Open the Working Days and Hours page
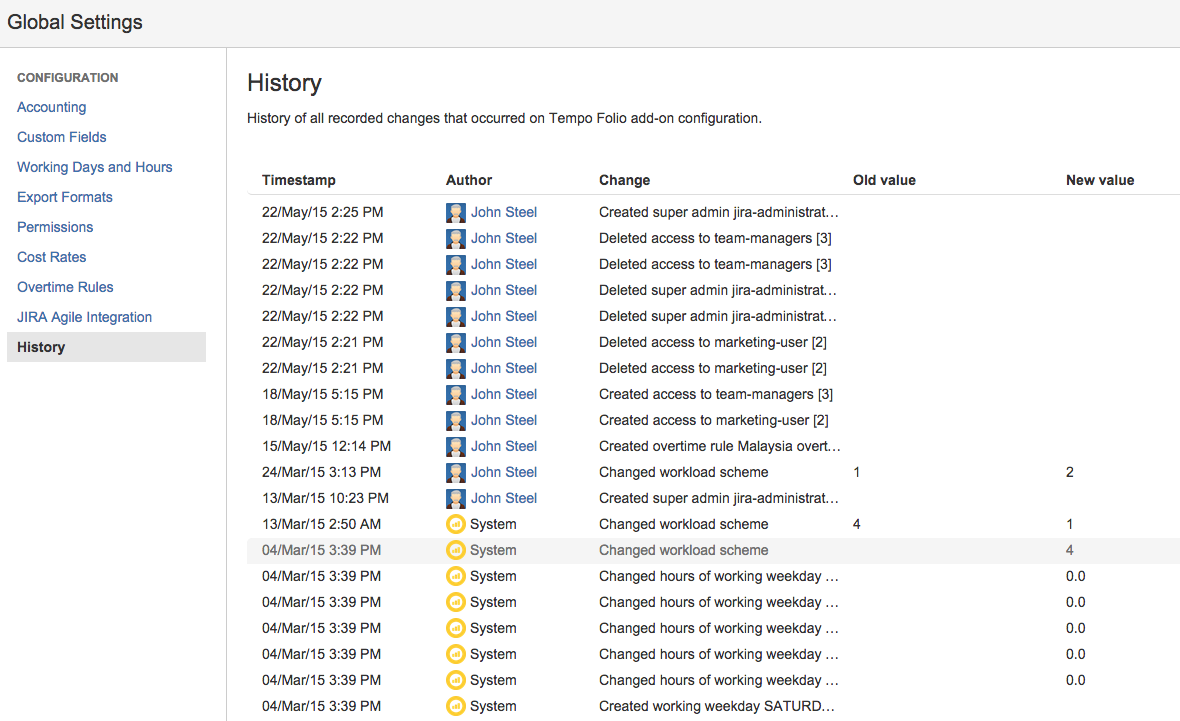This screenshot has height=721, width=1180. (94, 167)
